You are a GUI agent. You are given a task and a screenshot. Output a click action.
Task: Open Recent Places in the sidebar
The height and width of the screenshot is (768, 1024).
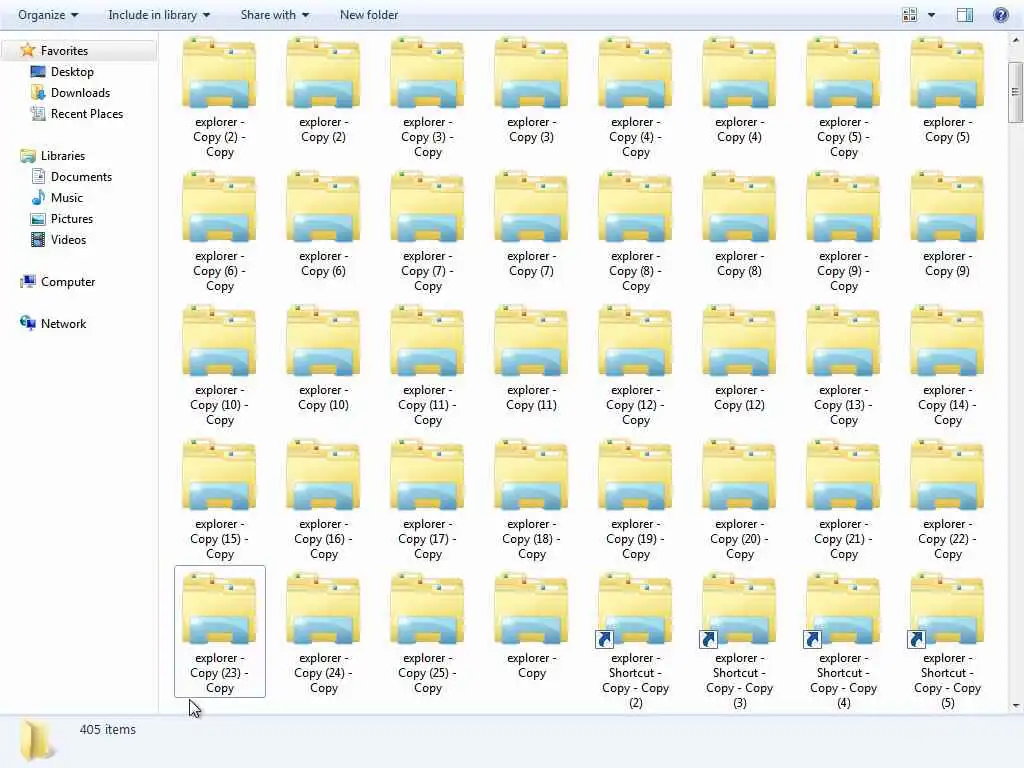[x=76, y=114]
